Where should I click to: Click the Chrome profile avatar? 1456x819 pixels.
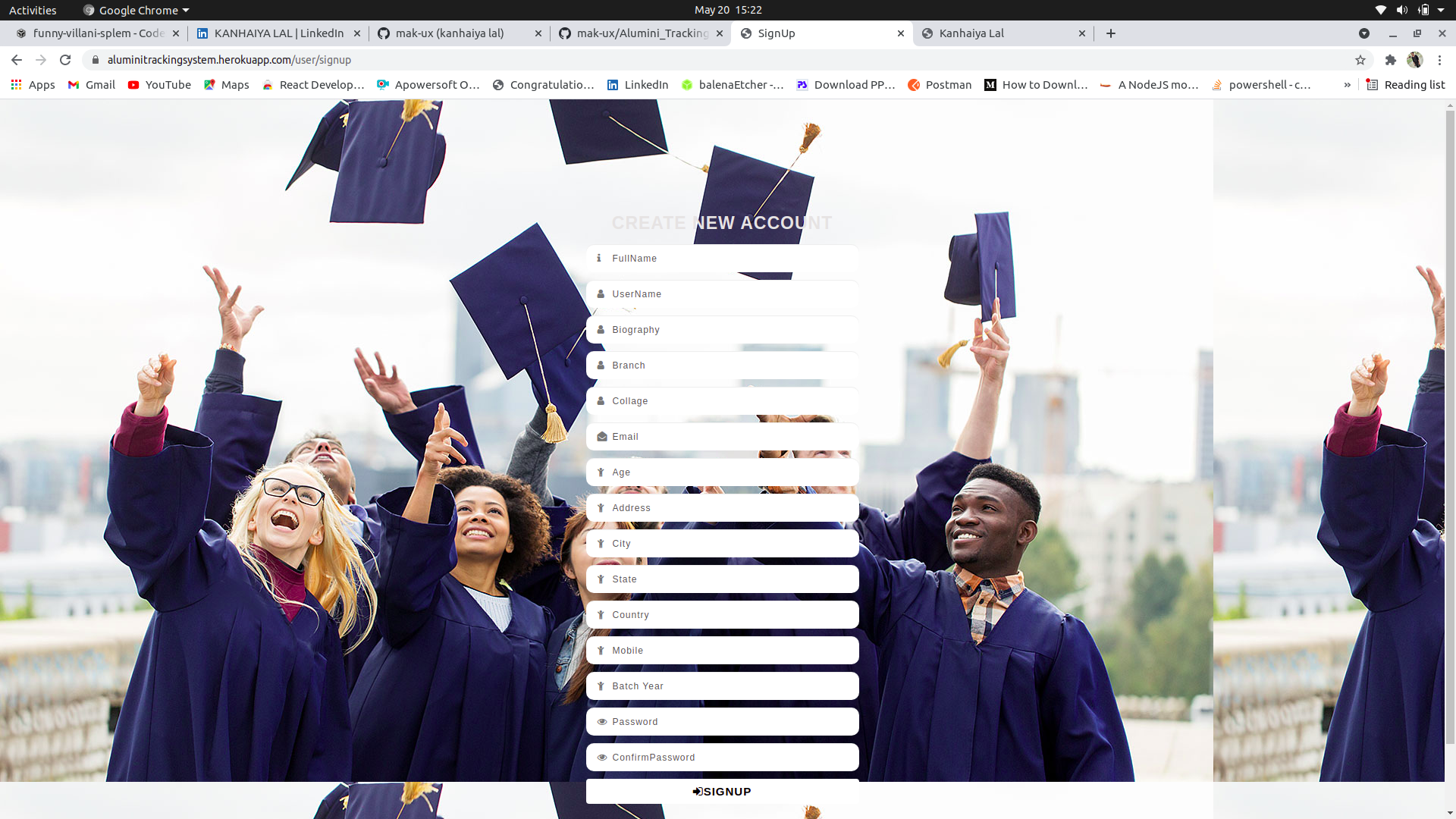click(x=1415, y=60)
